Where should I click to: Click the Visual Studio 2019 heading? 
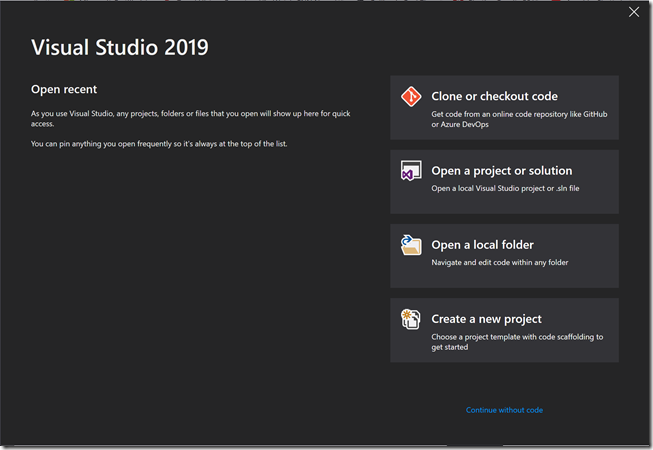120,47
